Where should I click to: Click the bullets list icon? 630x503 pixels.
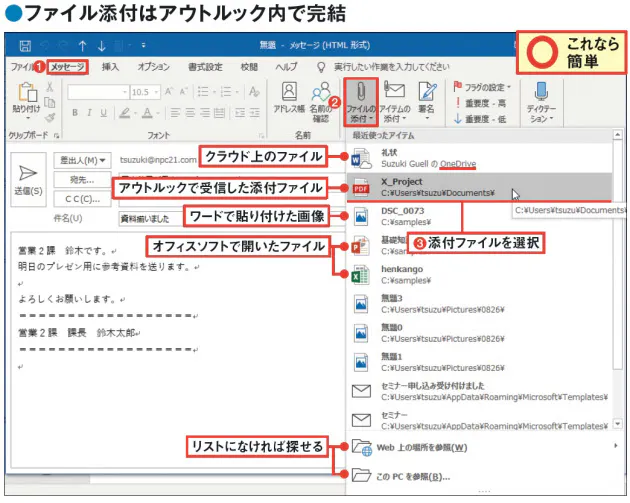tap(203, 92)
